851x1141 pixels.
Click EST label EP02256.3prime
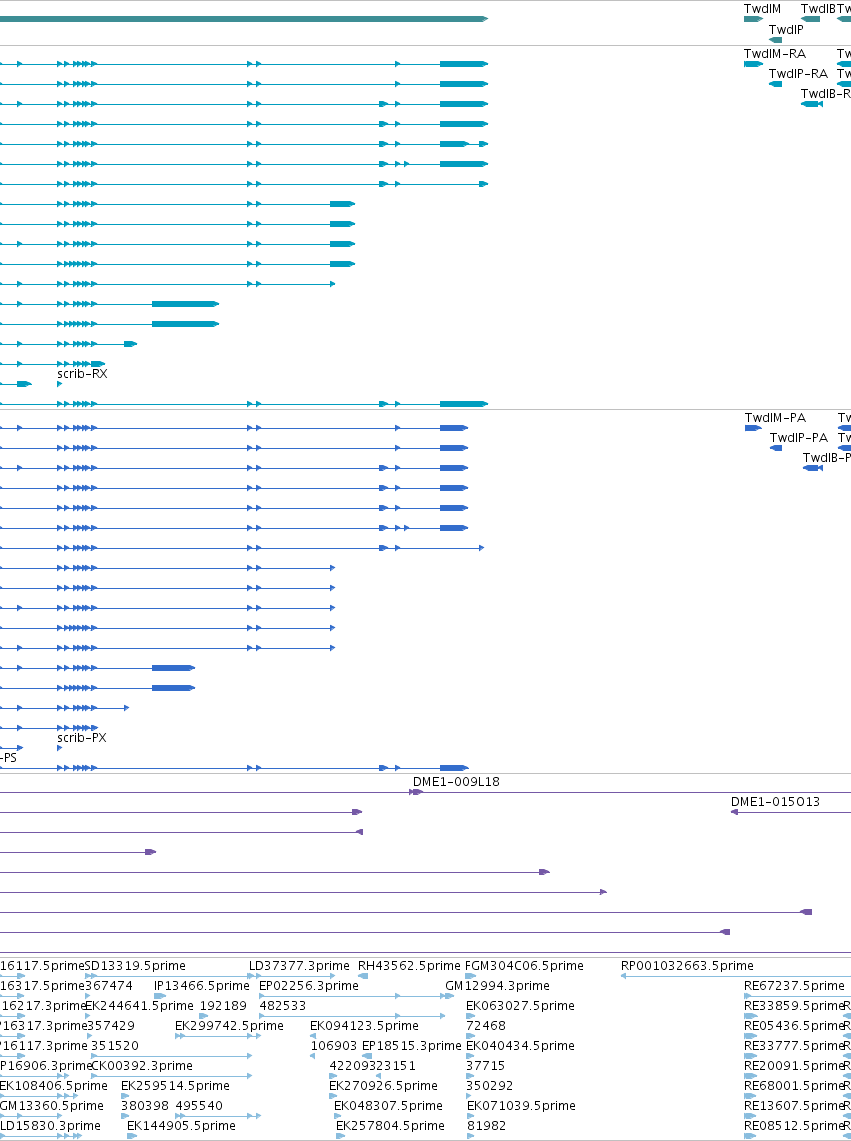point(309,985)
